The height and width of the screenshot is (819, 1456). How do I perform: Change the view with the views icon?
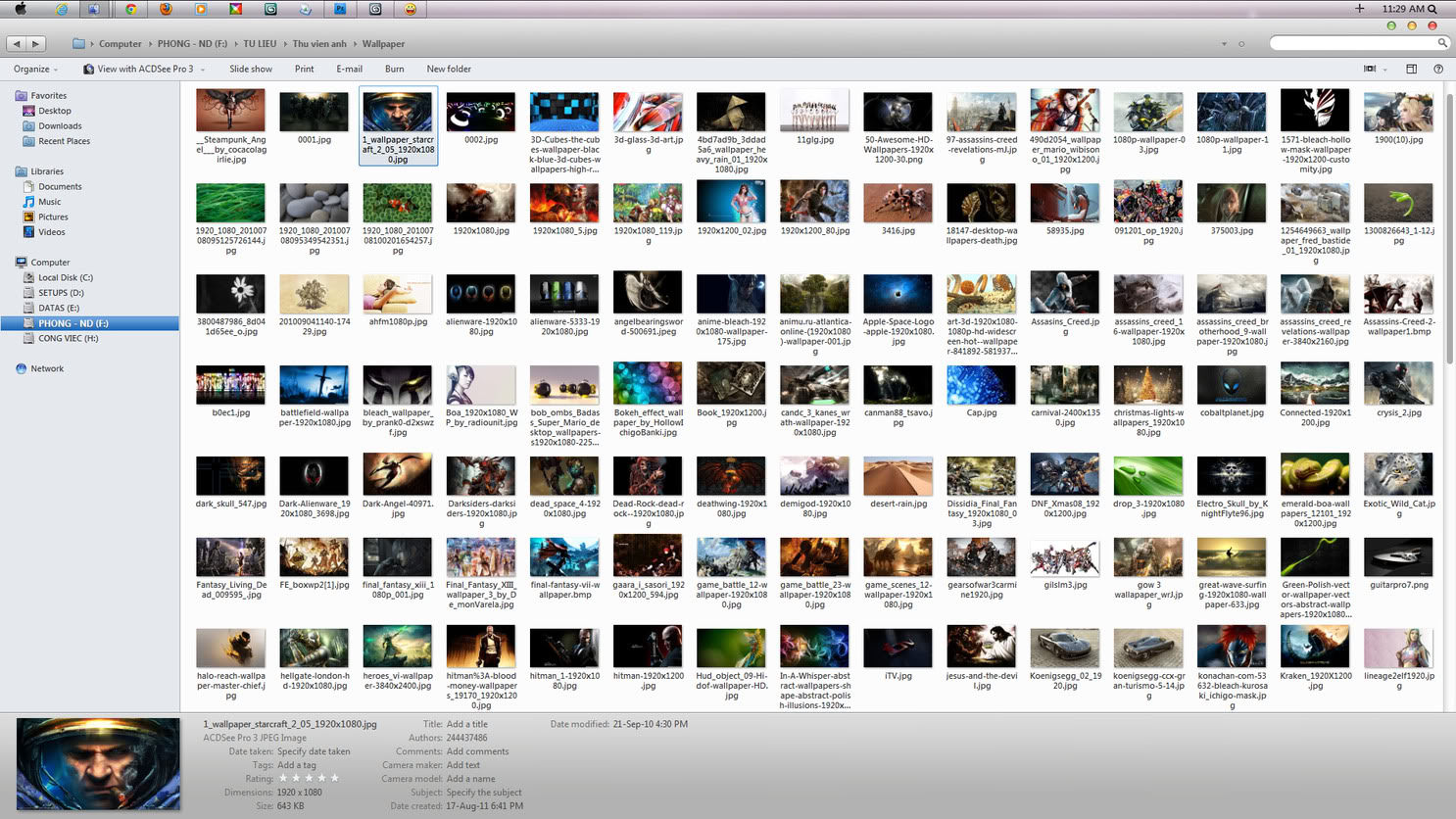pos(1370,69)
